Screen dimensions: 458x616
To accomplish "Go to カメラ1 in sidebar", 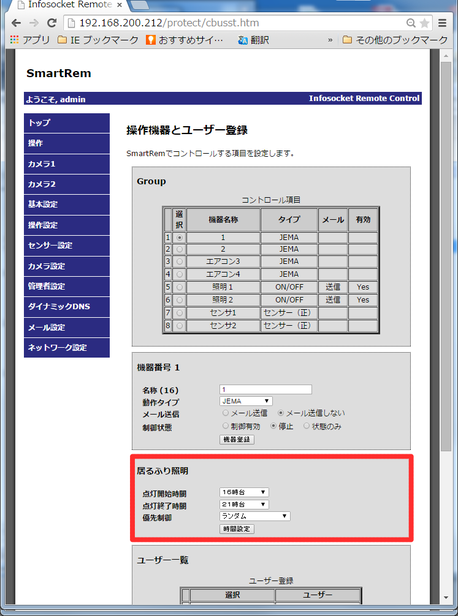I will coord(67,164).
